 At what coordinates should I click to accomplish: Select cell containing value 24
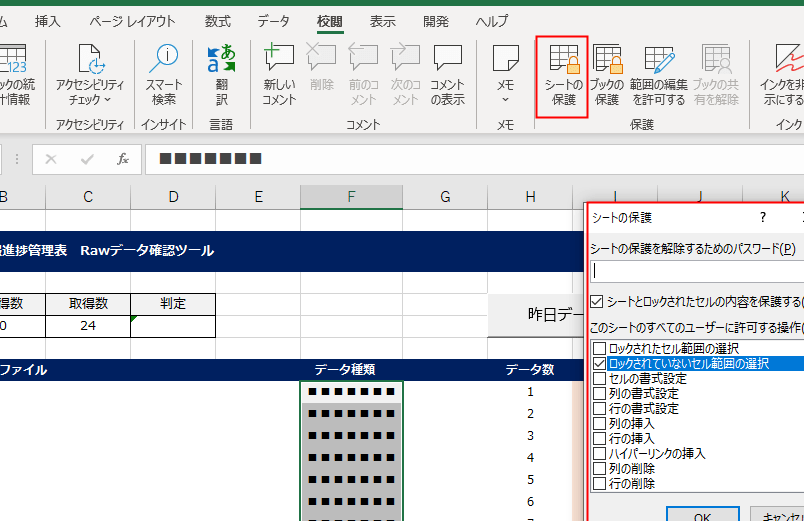coord(88,326)
